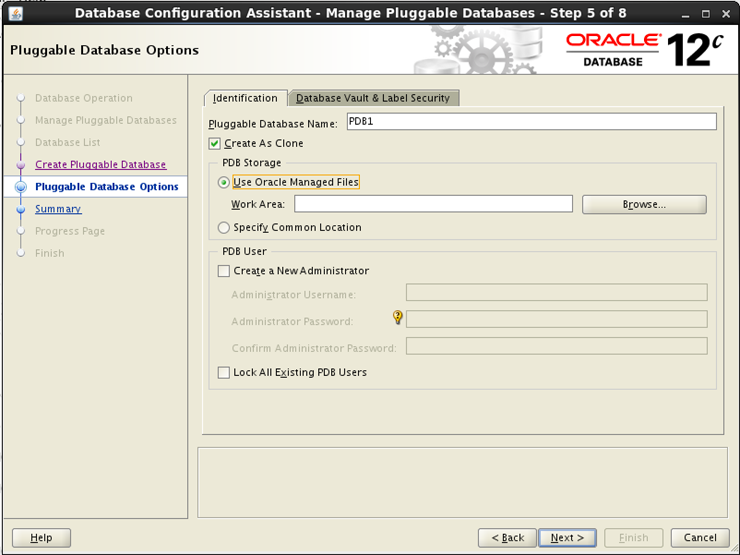Select Pluggable Database Options step in sidebar

point(107,187)
